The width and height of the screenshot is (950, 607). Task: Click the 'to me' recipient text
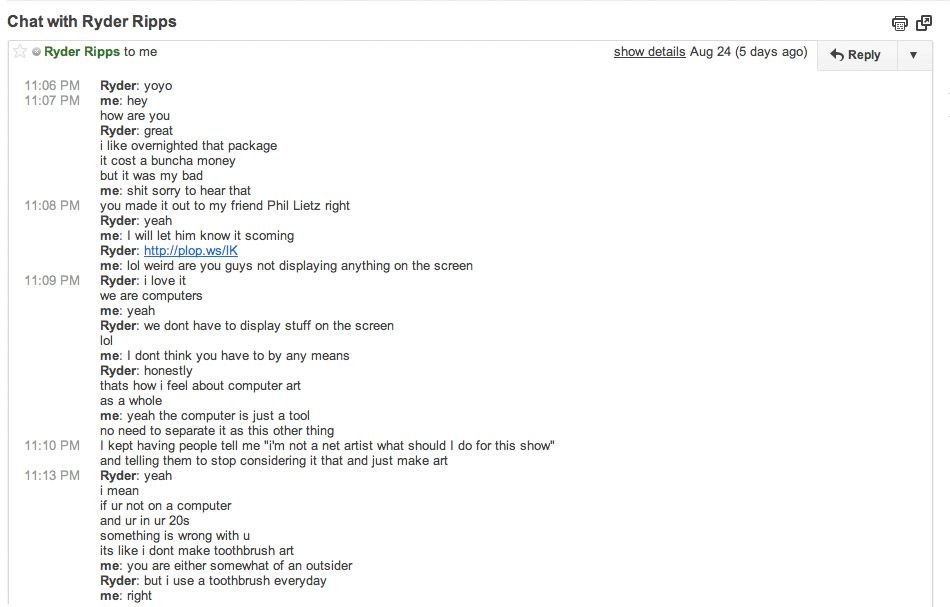pyautogui.click(x=141, y=52)
